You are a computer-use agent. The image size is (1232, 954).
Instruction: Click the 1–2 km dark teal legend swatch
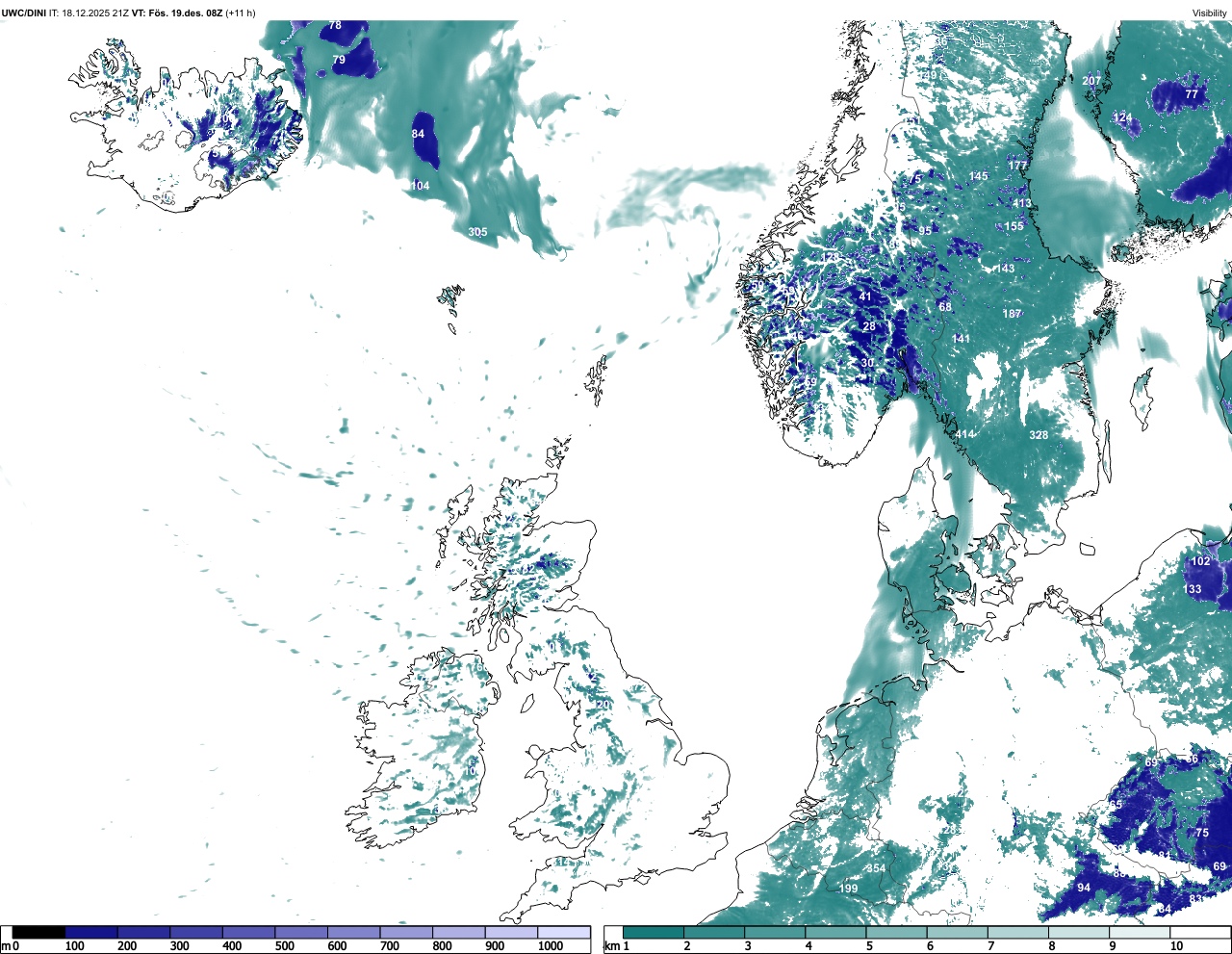click(654, 932)
